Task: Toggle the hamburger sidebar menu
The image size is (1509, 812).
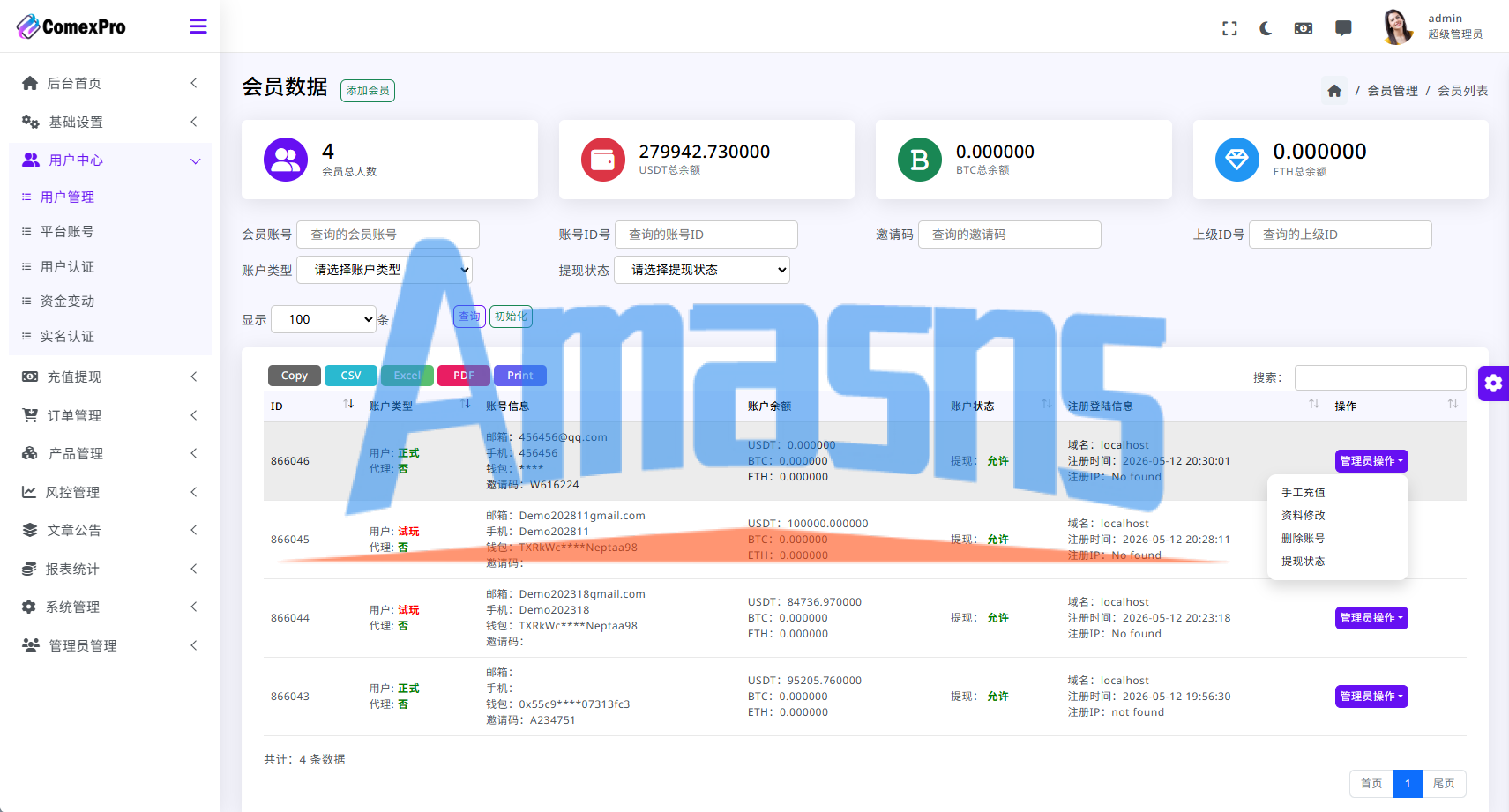Action: point(198,26)
